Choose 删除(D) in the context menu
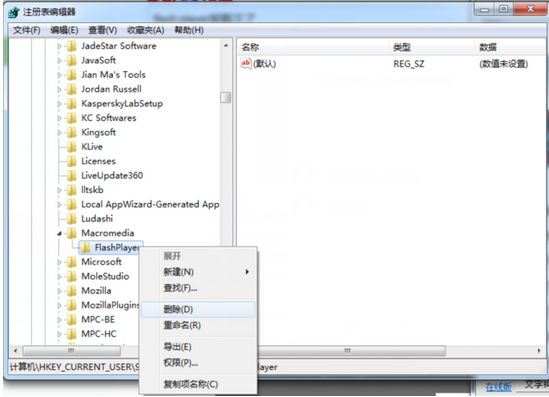This screenshot has height=397, width=549. point(199,309)
